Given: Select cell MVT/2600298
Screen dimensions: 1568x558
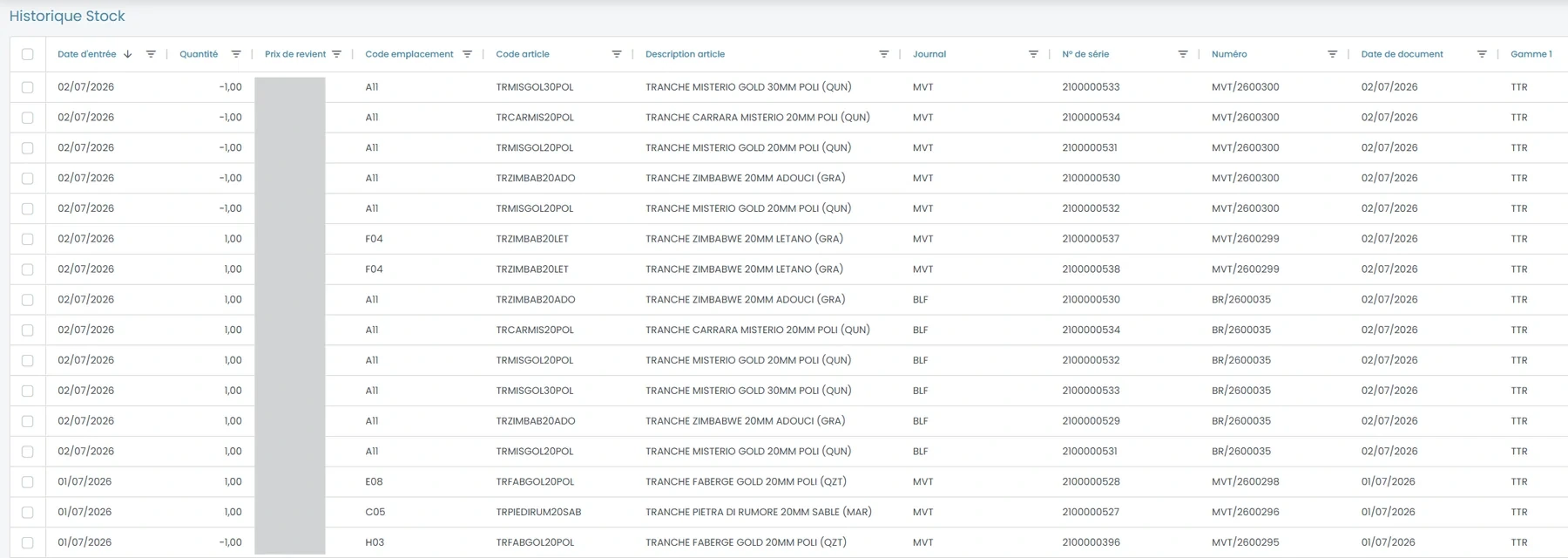Looking at the screenshot, I should click(x=1246, y=481).
